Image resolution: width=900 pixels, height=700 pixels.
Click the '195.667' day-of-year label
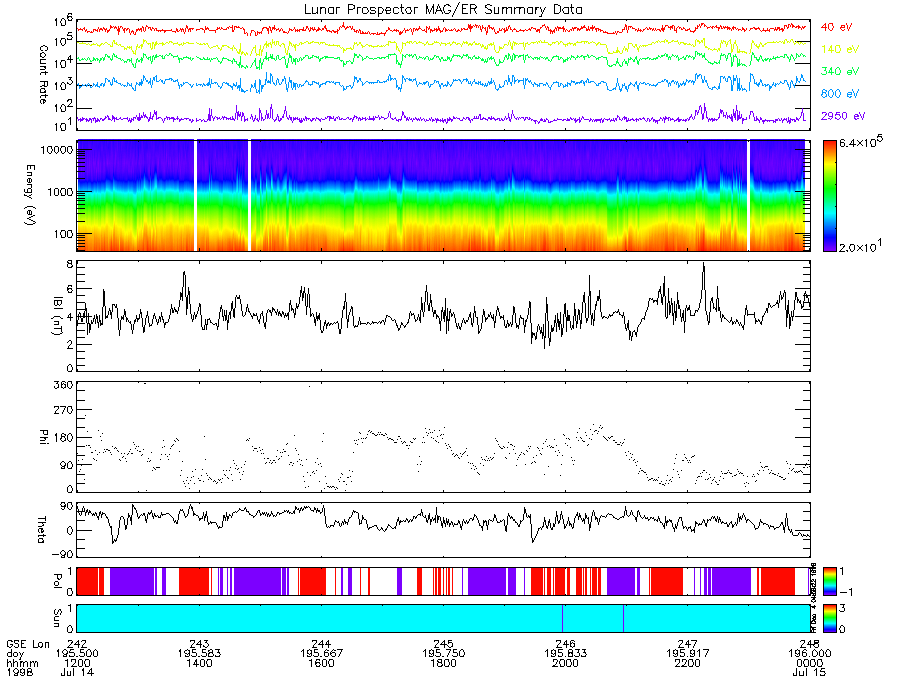321,654
